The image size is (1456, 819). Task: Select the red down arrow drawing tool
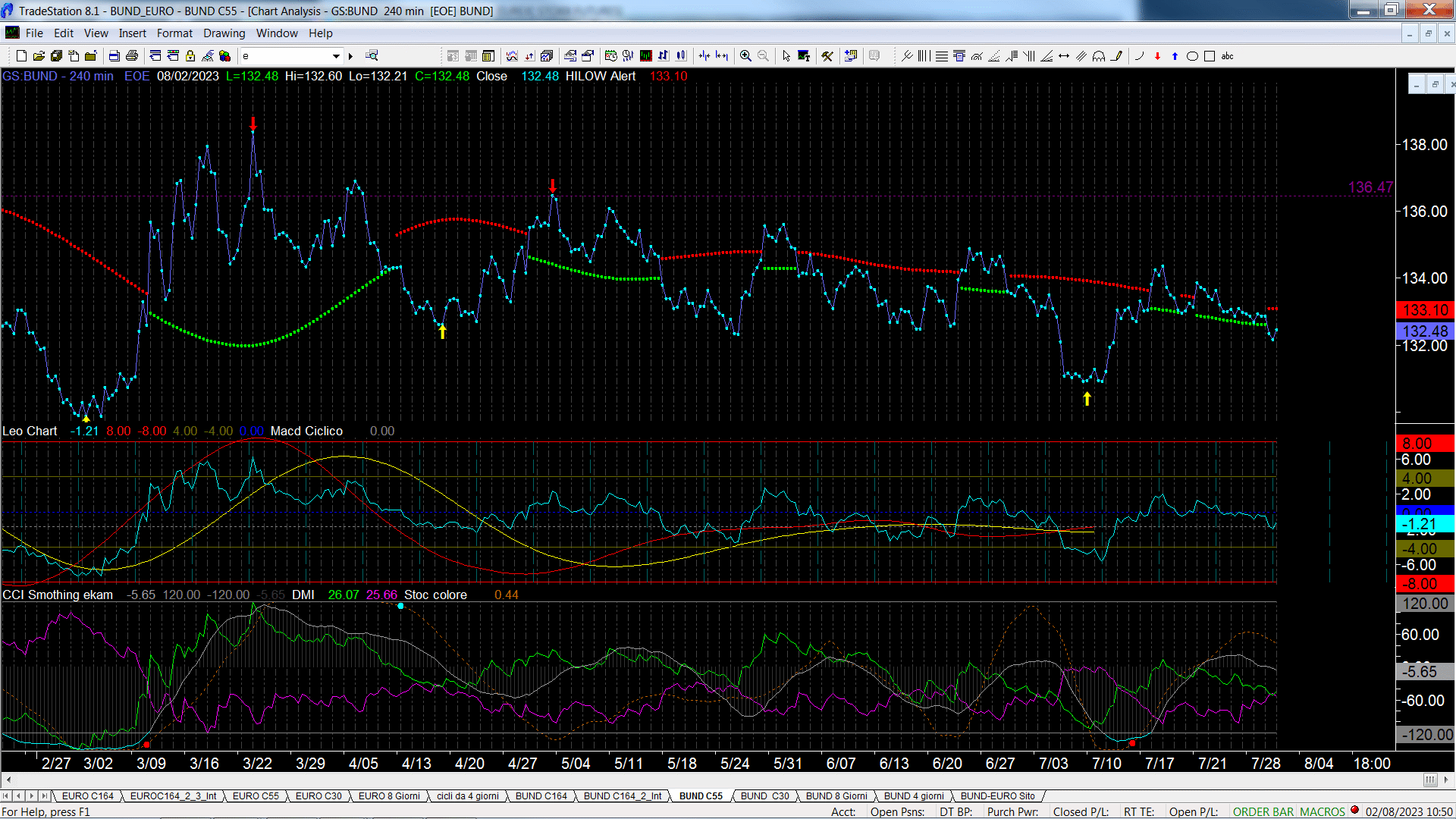point(1157,56)
